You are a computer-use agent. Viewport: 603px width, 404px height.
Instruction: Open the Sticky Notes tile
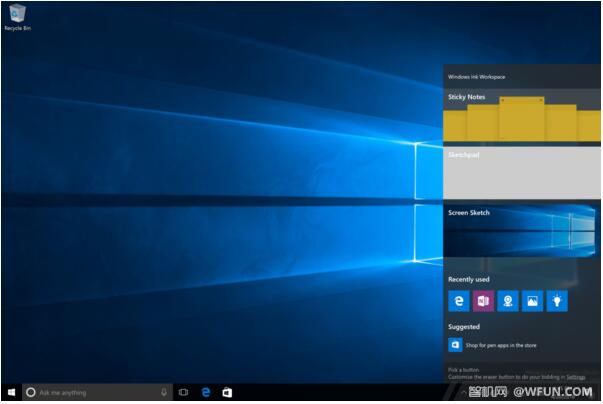tap(522, 116)
